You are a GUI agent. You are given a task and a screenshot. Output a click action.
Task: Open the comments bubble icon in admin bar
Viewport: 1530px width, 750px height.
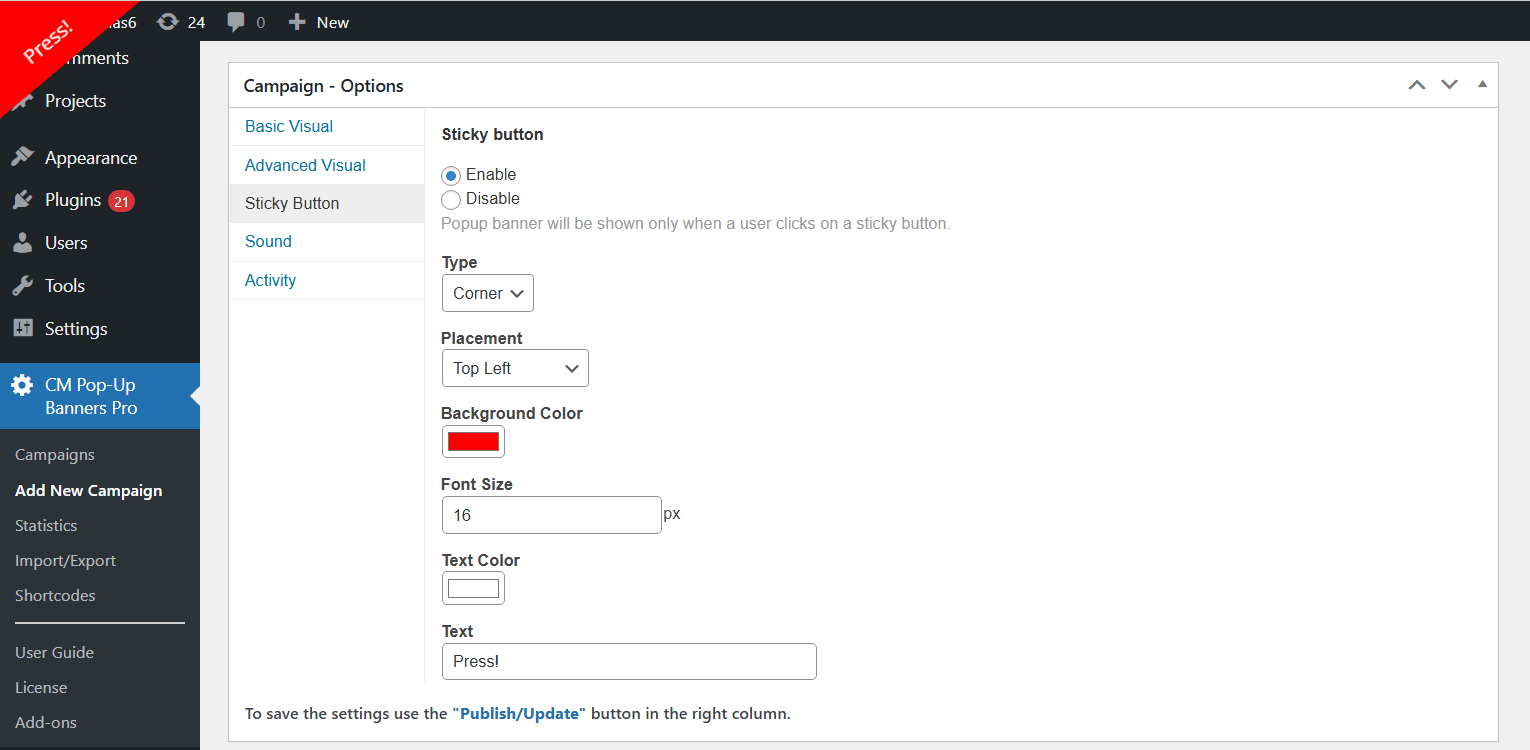[x=236, y=22]
